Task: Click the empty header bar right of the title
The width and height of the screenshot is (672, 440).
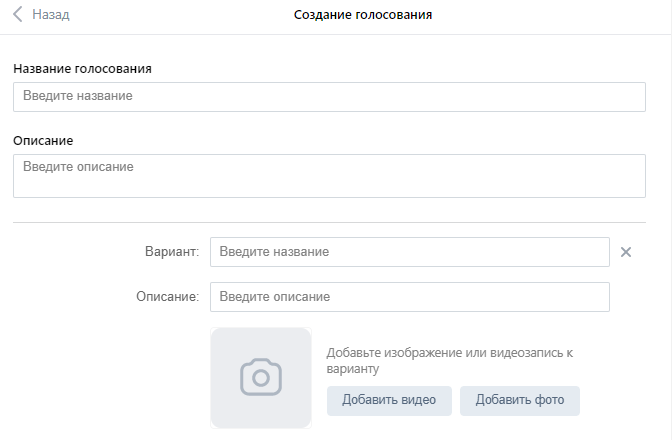Action: (549, 15)
